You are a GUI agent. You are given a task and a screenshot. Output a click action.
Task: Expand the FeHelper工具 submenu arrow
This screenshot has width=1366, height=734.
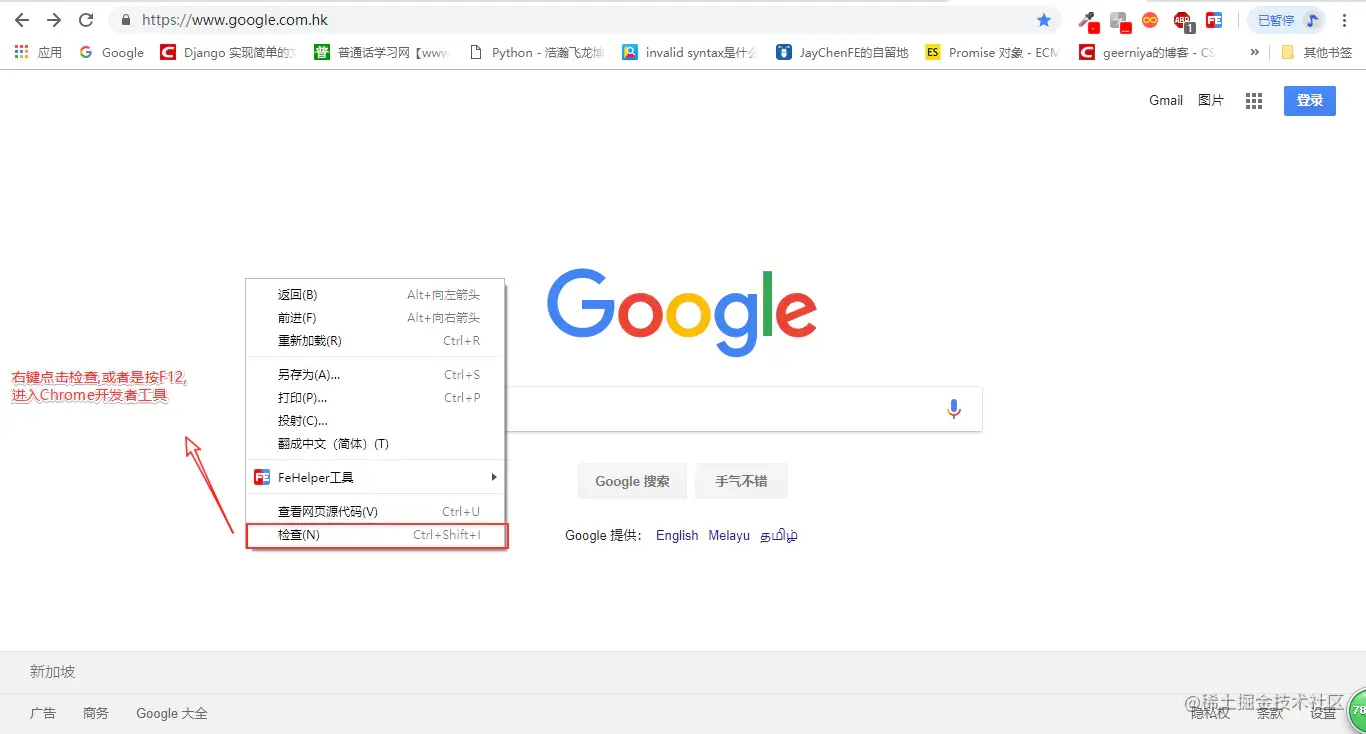click(494, 478)
